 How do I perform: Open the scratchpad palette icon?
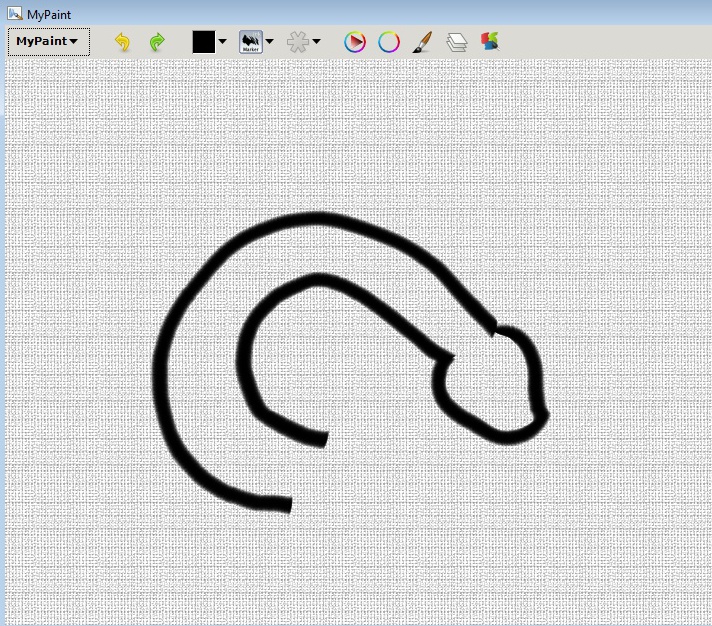click(x=490, y=41)
